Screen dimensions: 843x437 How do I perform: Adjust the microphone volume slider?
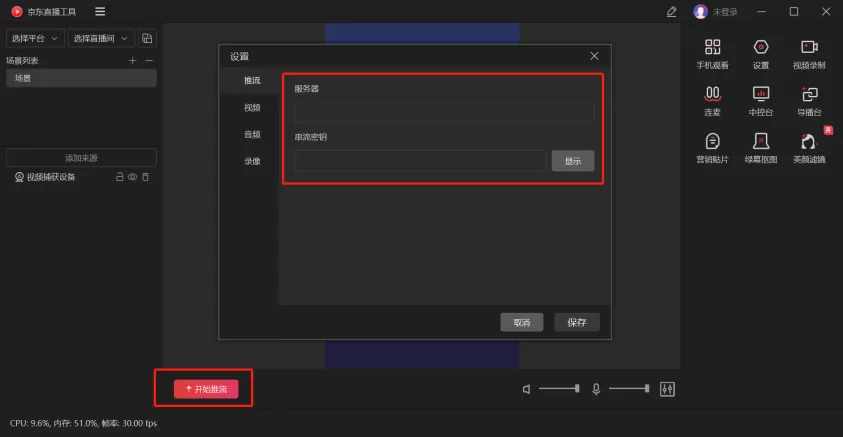coord(629,388)
